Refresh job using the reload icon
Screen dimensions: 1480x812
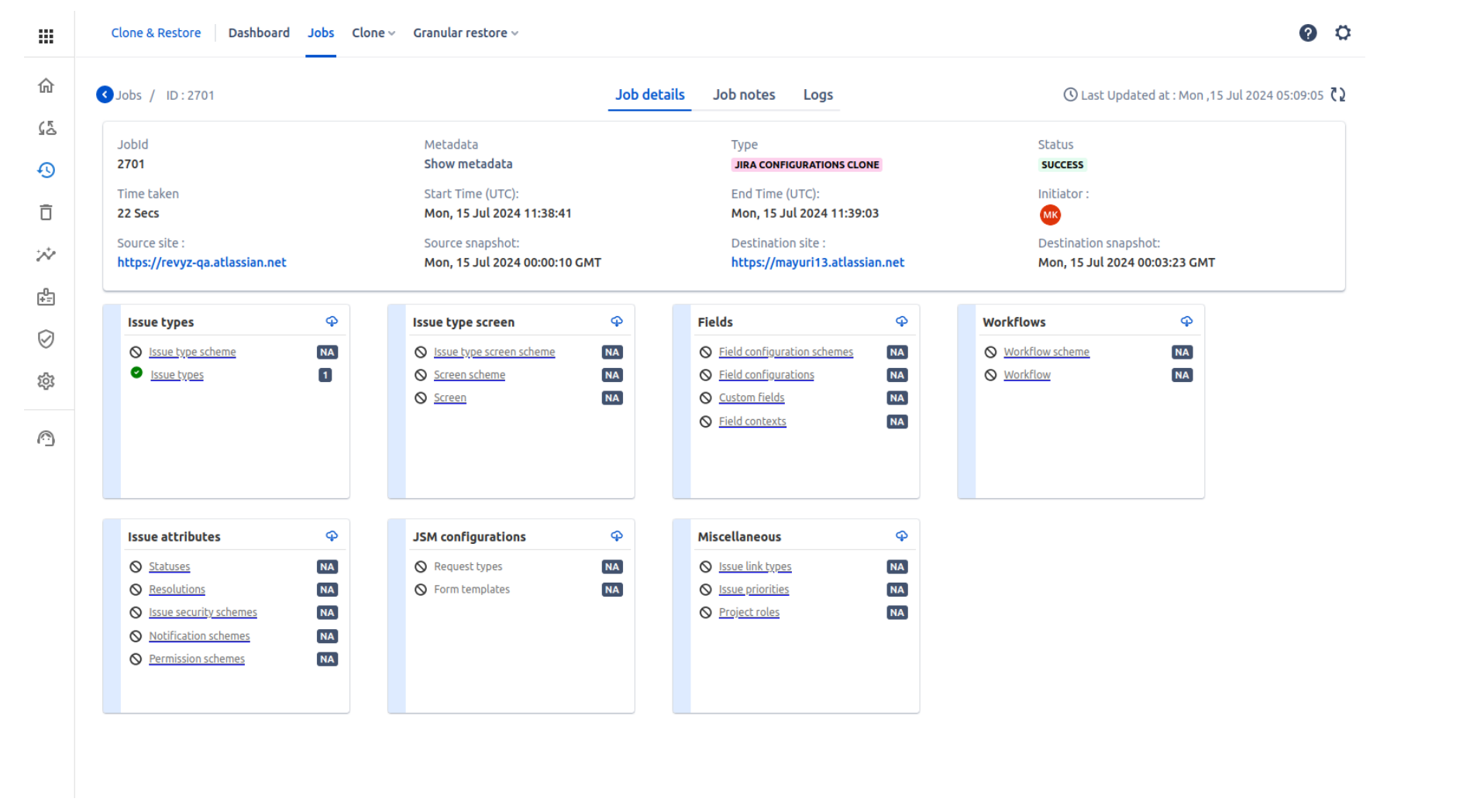(1338, 95)
